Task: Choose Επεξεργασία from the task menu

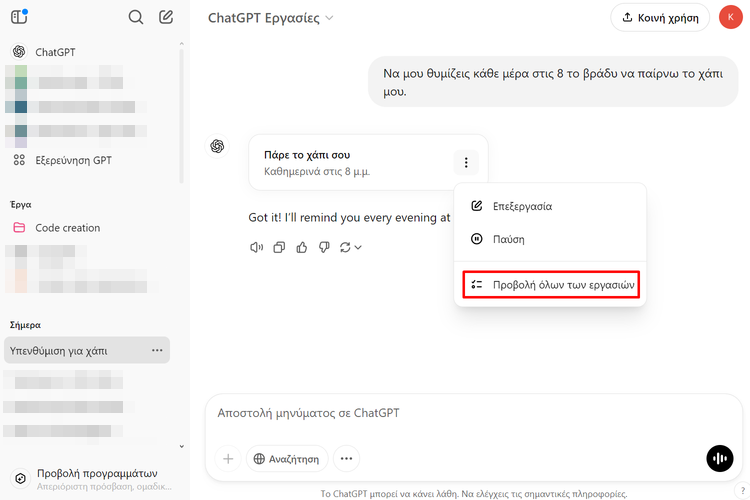Action: coord(550,206)
